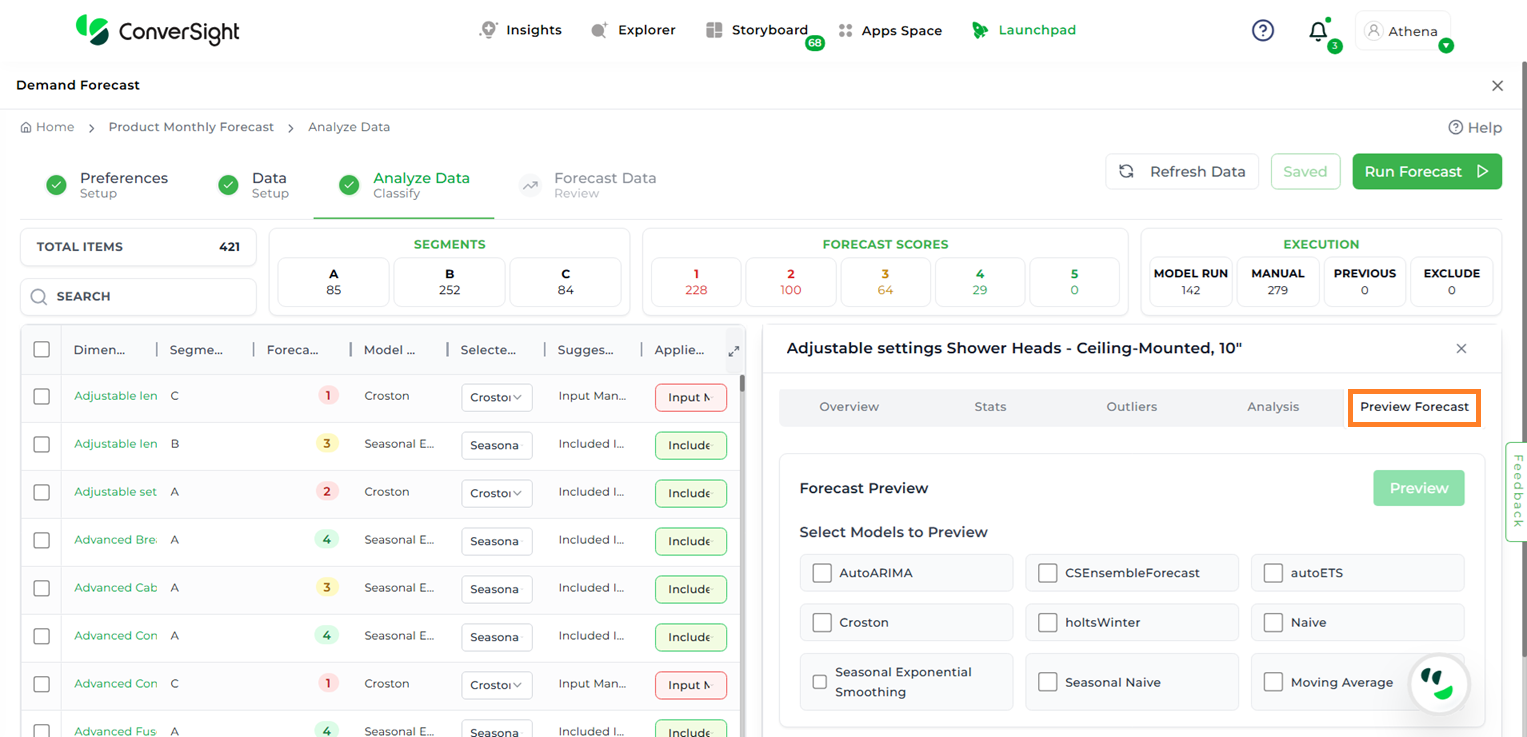Expand the first row's Croston model dropdown

497,397
